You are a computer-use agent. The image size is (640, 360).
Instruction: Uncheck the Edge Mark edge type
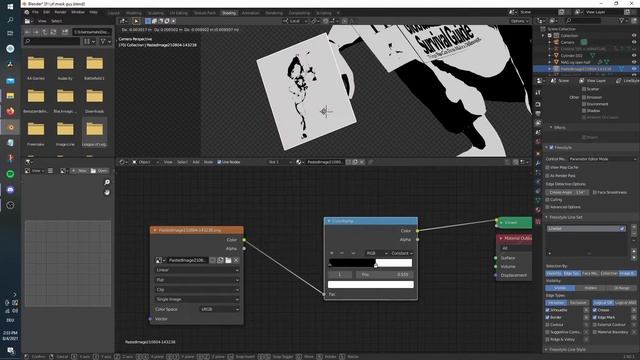595,317
